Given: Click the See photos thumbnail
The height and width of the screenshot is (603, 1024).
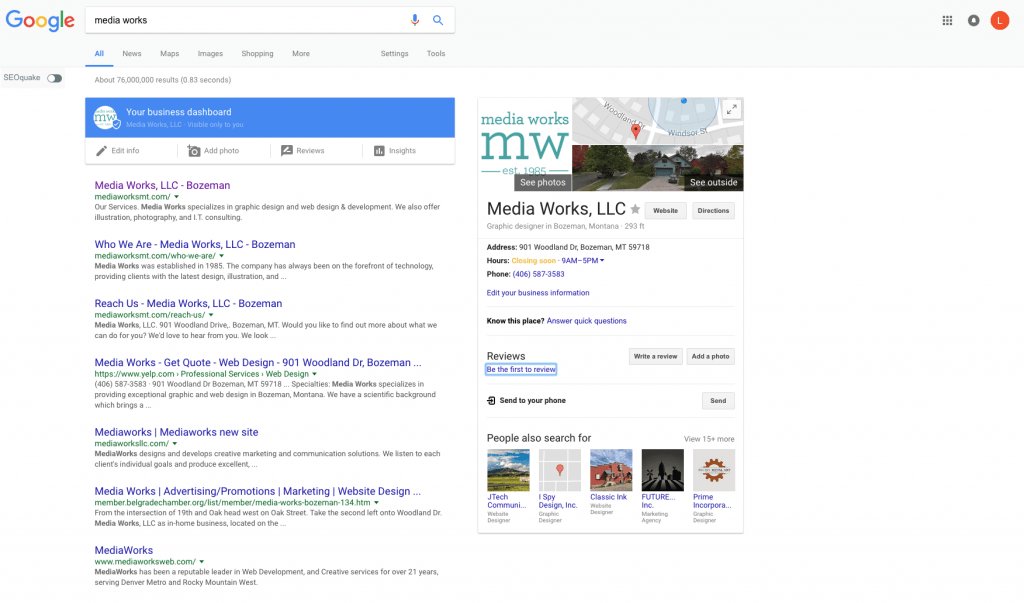Looking at the screenshot, I should click(524, 144).
